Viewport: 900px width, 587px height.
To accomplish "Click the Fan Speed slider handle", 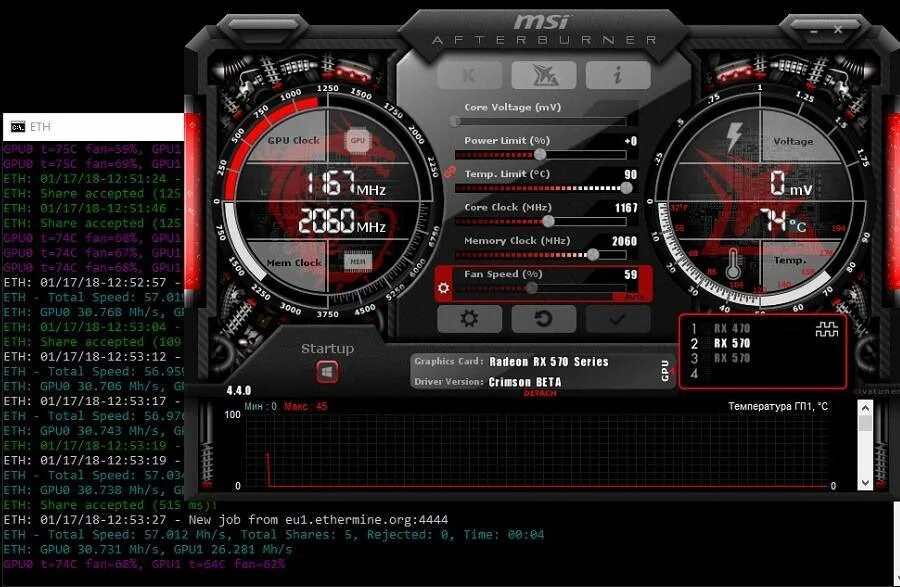I will pyautogui.click(x=532, y=287).
